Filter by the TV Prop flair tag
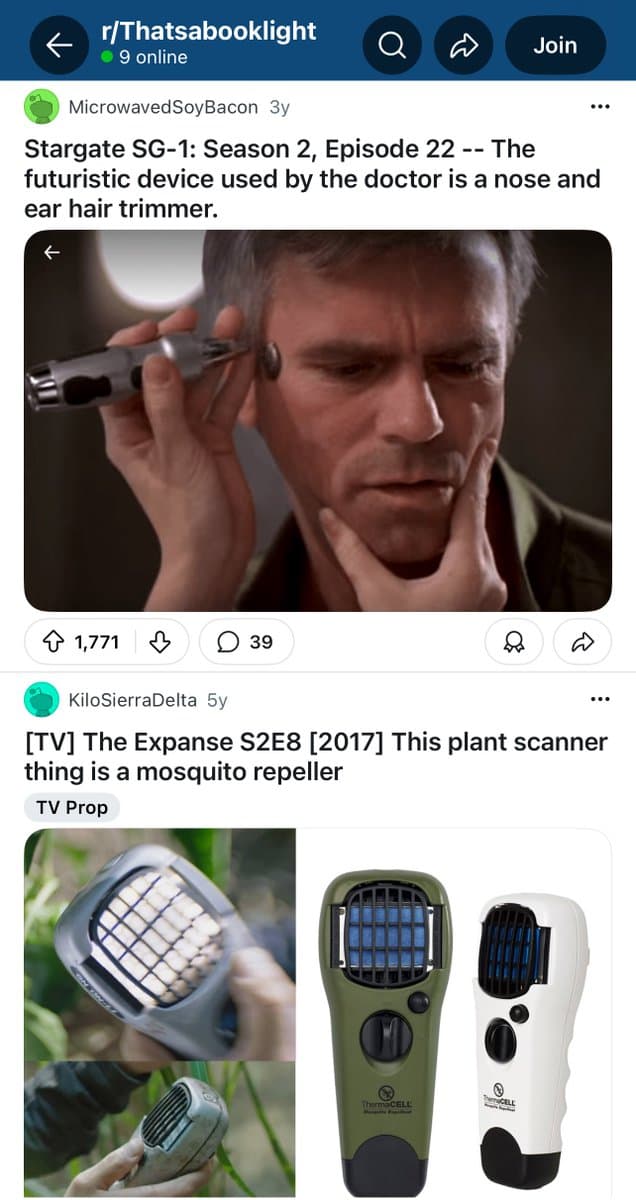 (x=71, y=807)
